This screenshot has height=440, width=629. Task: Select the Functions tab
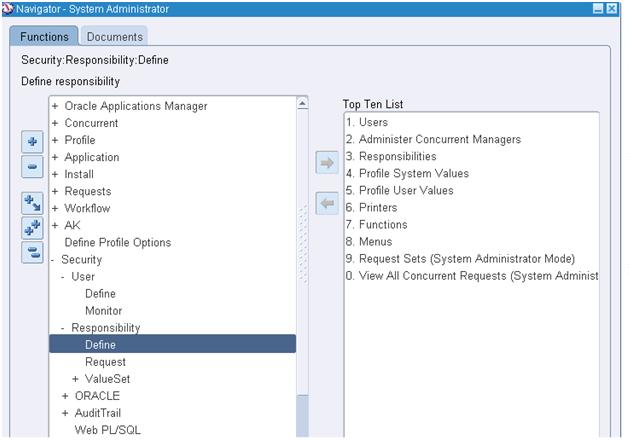[x=44, y=36]
